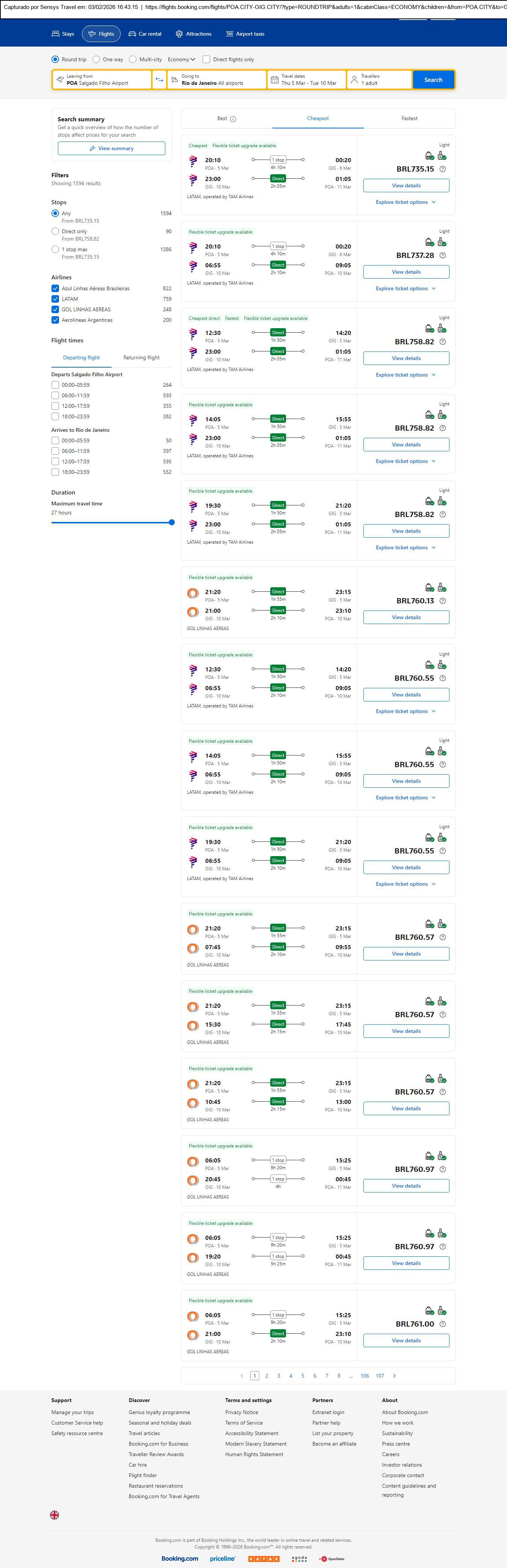This screenshot has width=507, height=1568.
Task: Expand ticket options for the BRL735.15 flight
Action: click(406, 202)
